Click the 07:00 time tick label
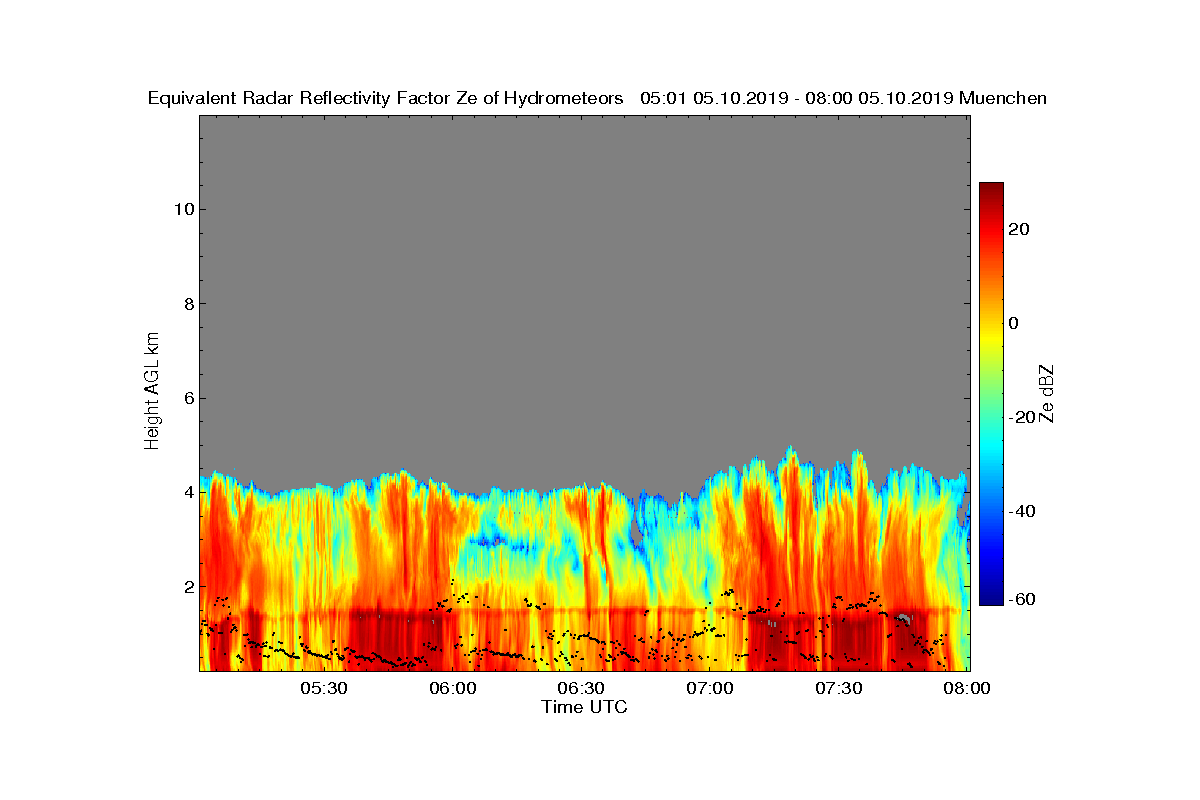Image resolution: width=1200 pixels, height=800 pixels. tap(710, 689)
